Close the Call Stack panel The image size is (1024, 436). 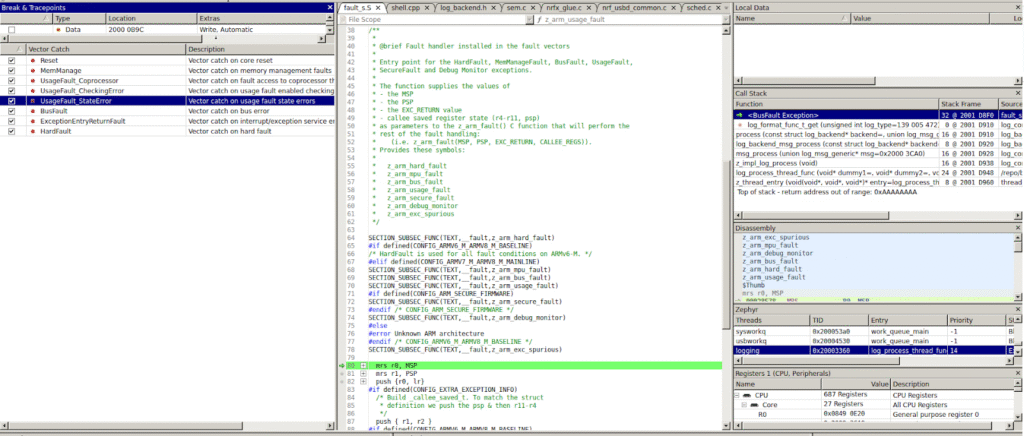[1018, 93]
